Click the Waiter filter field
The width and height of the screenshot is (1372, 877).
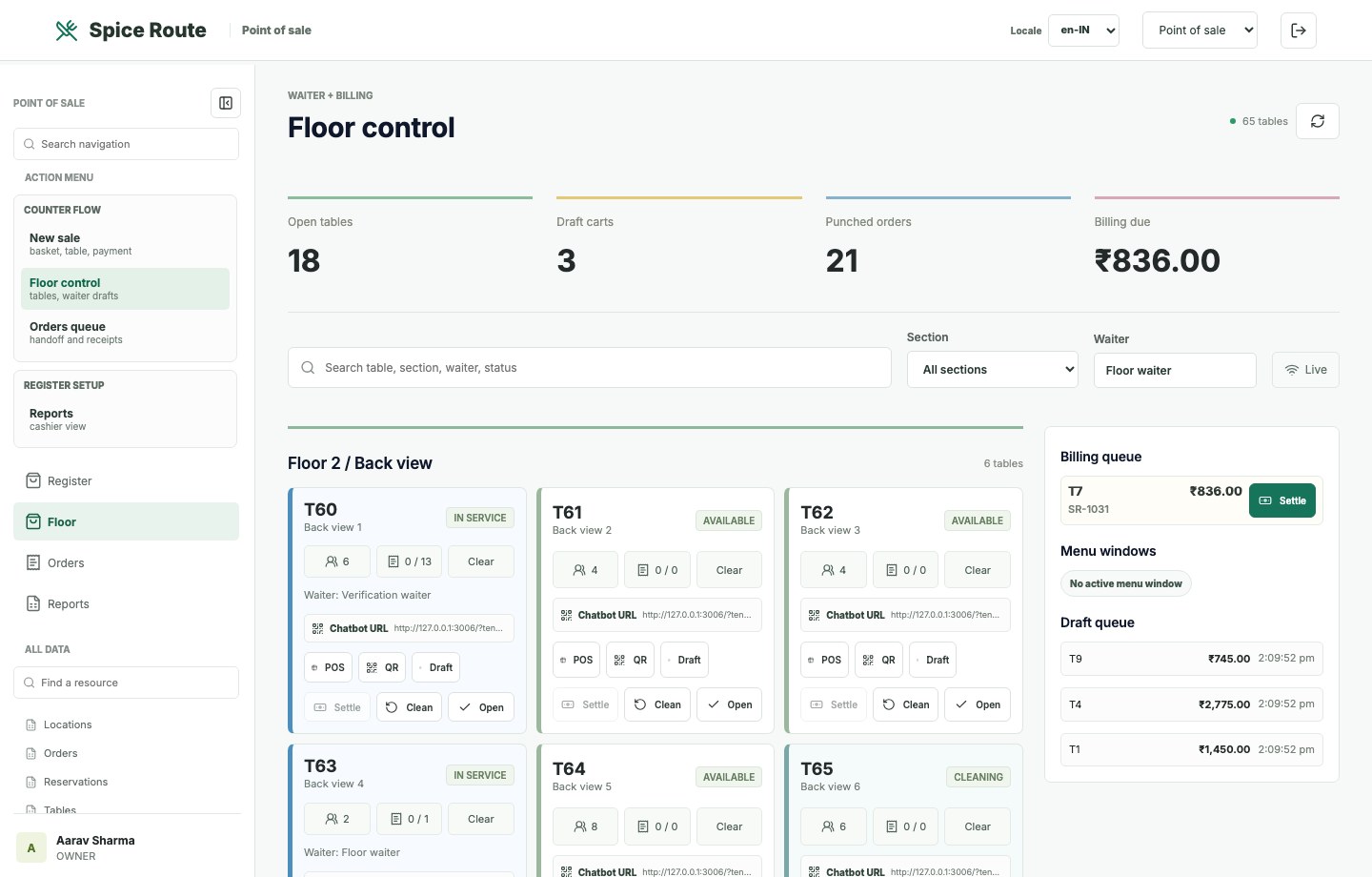coord(1175,371)
